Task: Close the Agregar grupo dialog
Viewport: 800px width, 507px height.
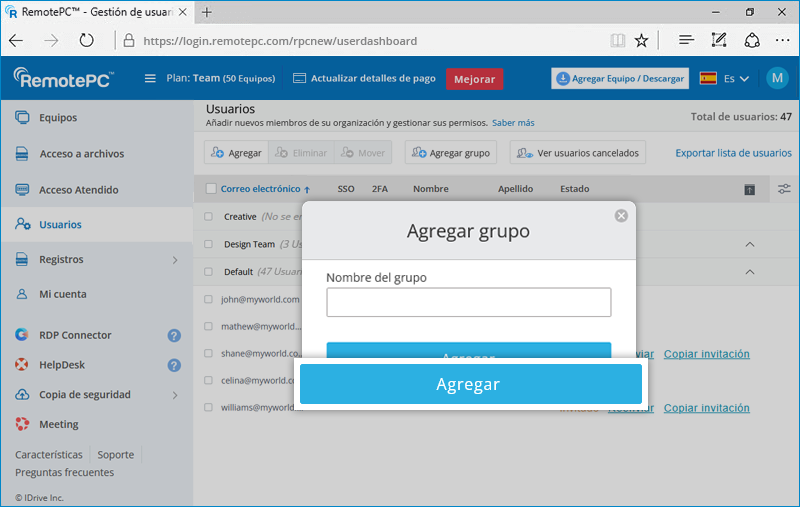Action: 621,215
